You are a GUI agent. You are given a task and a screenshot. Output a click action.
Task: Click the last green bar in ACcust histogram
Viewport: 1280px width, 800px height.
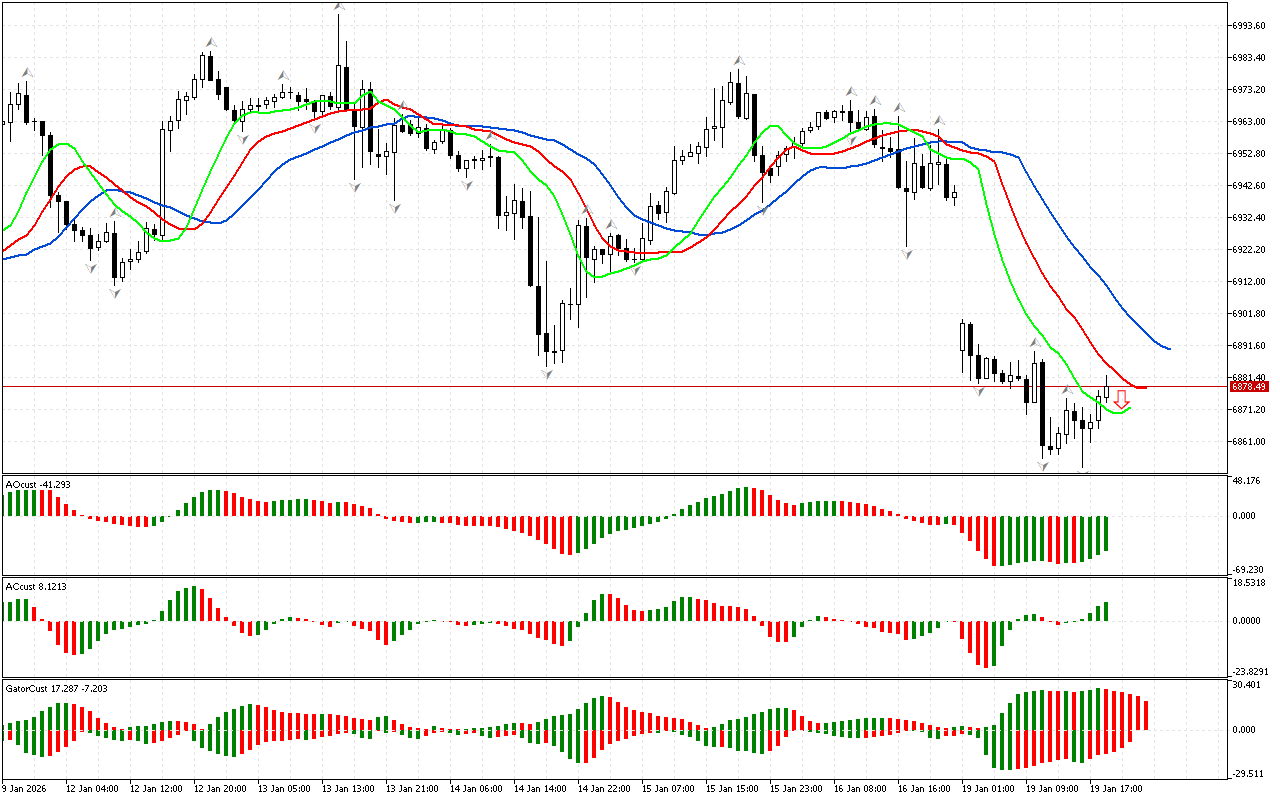click(1107, 611)
